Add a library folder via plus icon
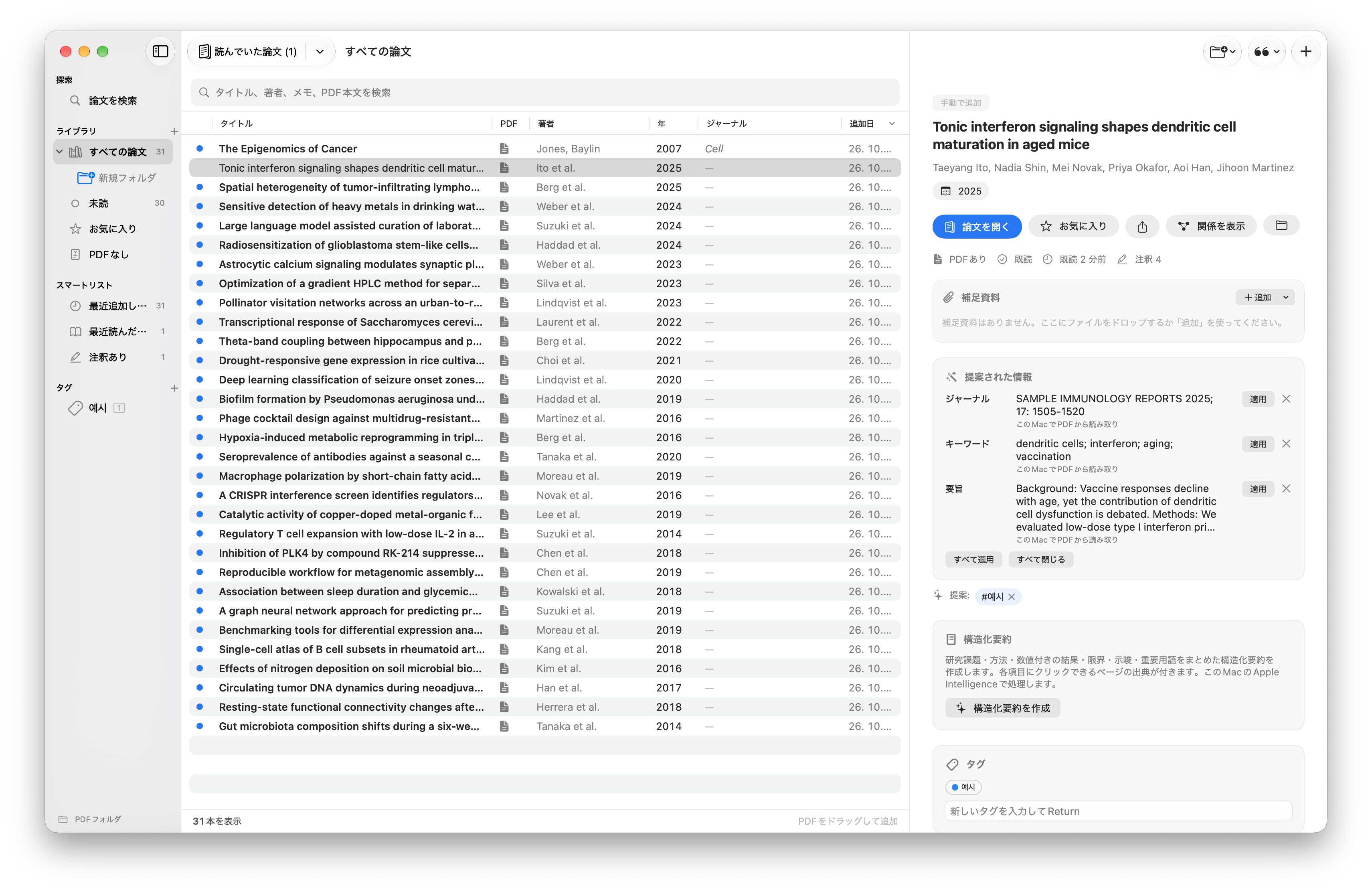1372x892 pixels. click(x=174, y=132)
